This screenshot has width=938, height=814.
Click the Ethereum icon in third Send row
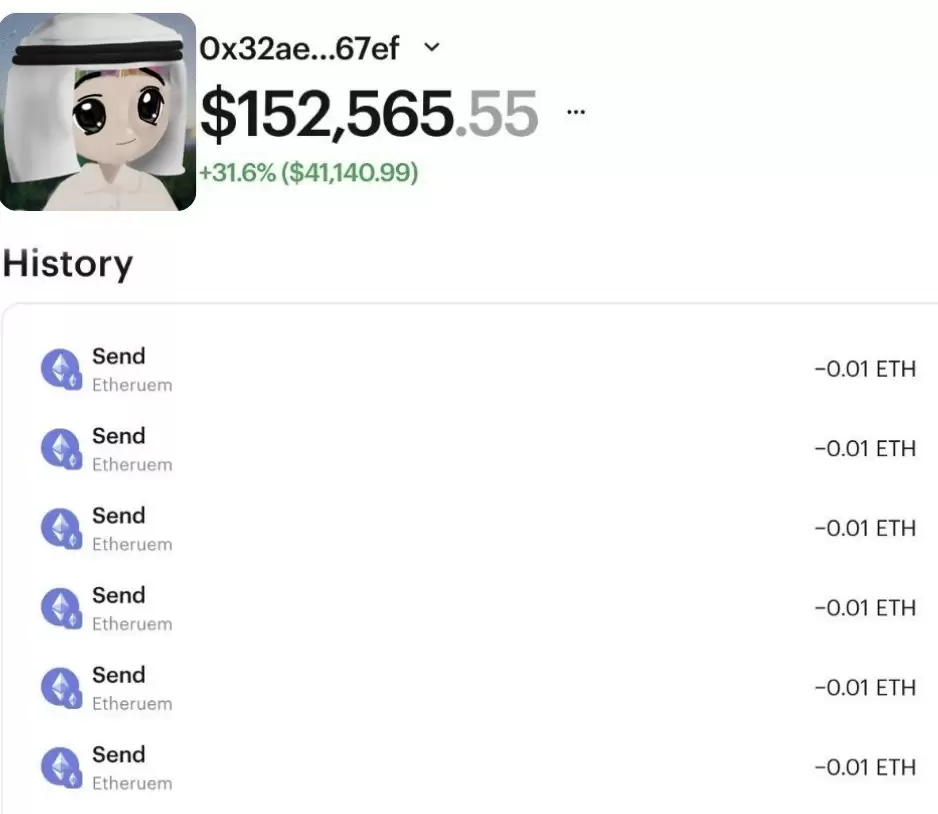[x=61, y=528]
